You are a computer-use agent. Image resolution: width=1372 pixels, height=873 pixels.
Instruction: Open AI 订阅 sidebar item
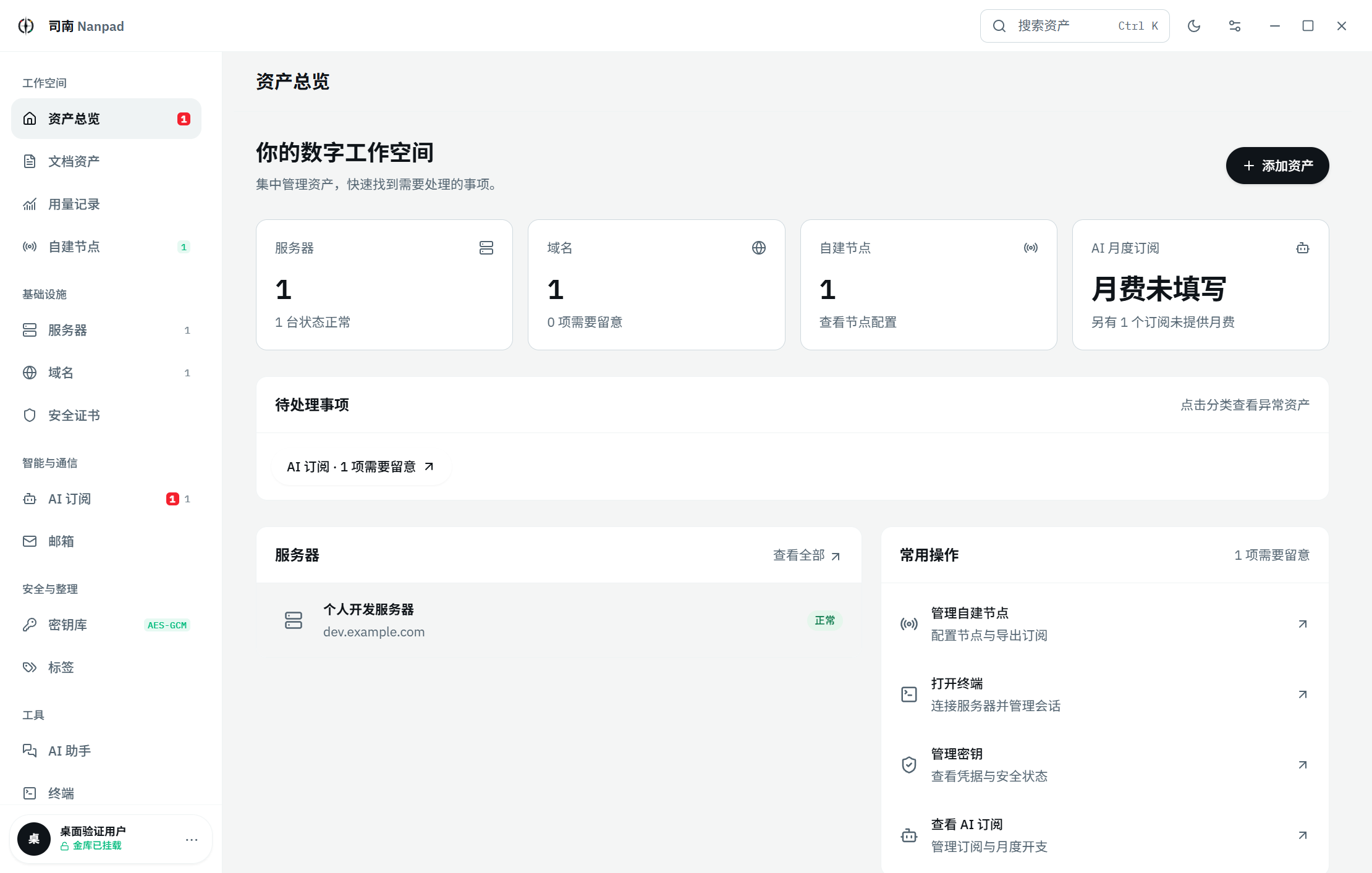tap(106, 499)
